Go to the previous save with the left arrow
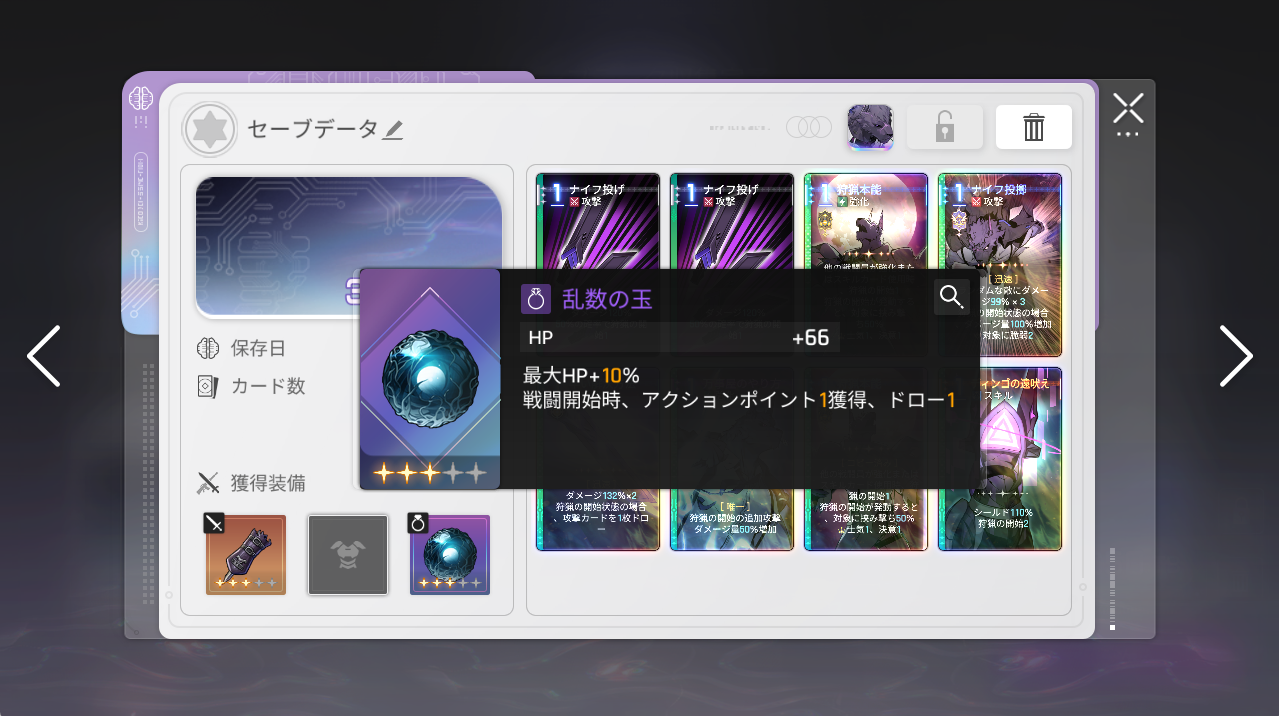The width and height of the screenshot is (1279, 716). pos(43,356)
